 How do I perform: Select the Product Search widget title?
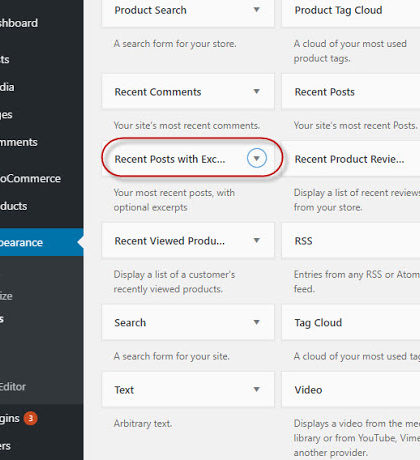(x=150, y=10)
